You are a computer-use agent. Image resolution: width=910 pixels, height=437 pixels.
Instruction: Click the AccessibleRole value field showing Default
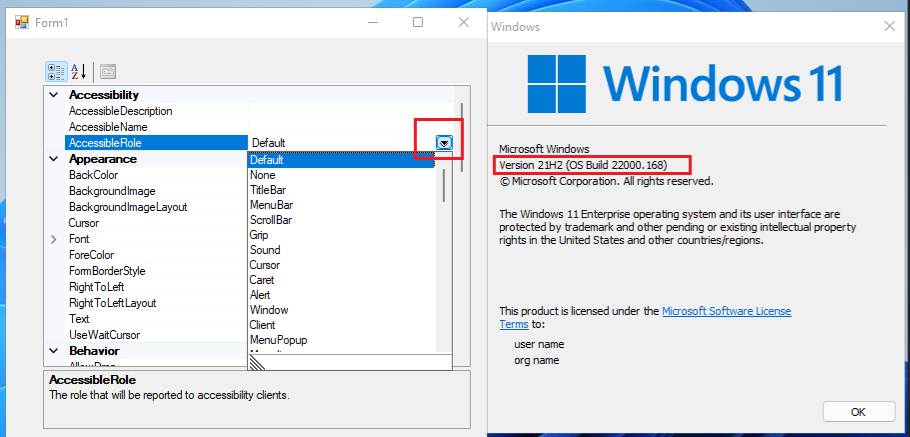point(342,143)
